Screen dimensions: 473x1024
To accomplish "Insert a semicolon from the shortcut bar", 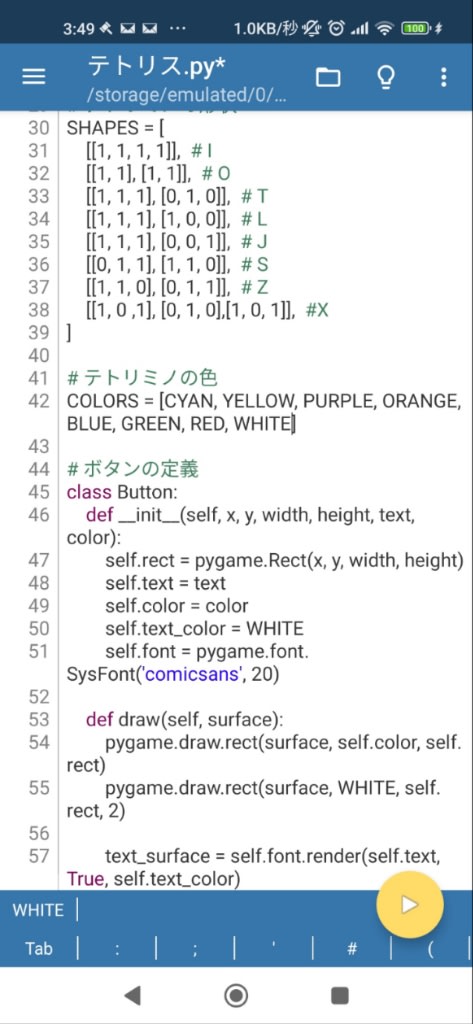I will coord(195,948).
